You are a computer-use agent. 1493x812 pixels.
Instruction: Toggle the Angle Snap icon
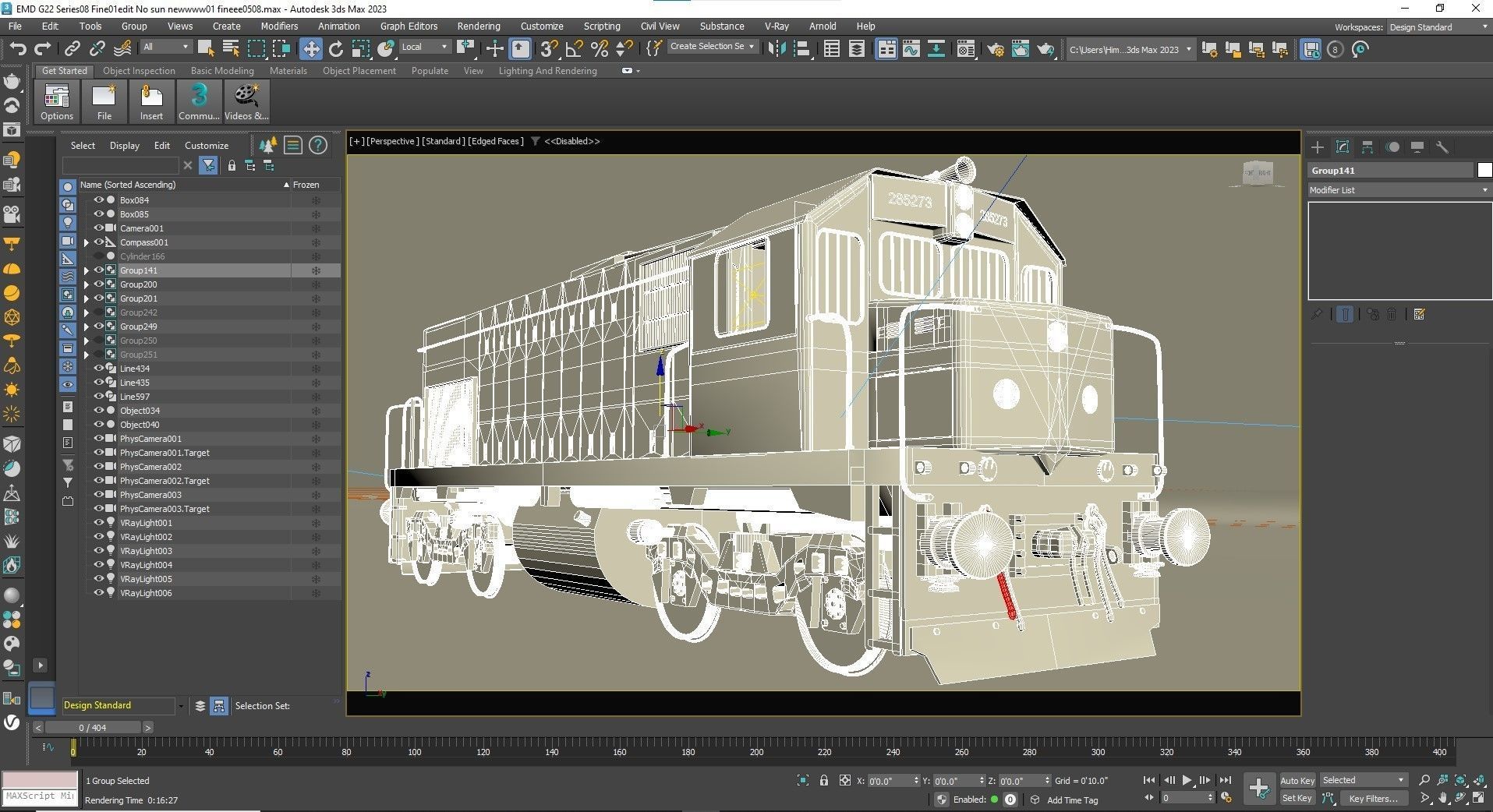point(575,49)
